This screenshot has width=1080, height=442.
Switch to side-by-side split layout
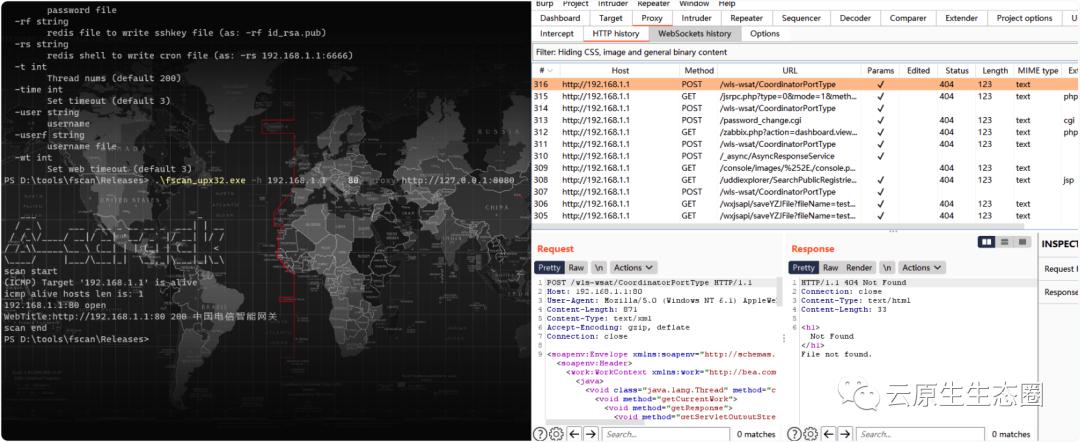[988, 242]
